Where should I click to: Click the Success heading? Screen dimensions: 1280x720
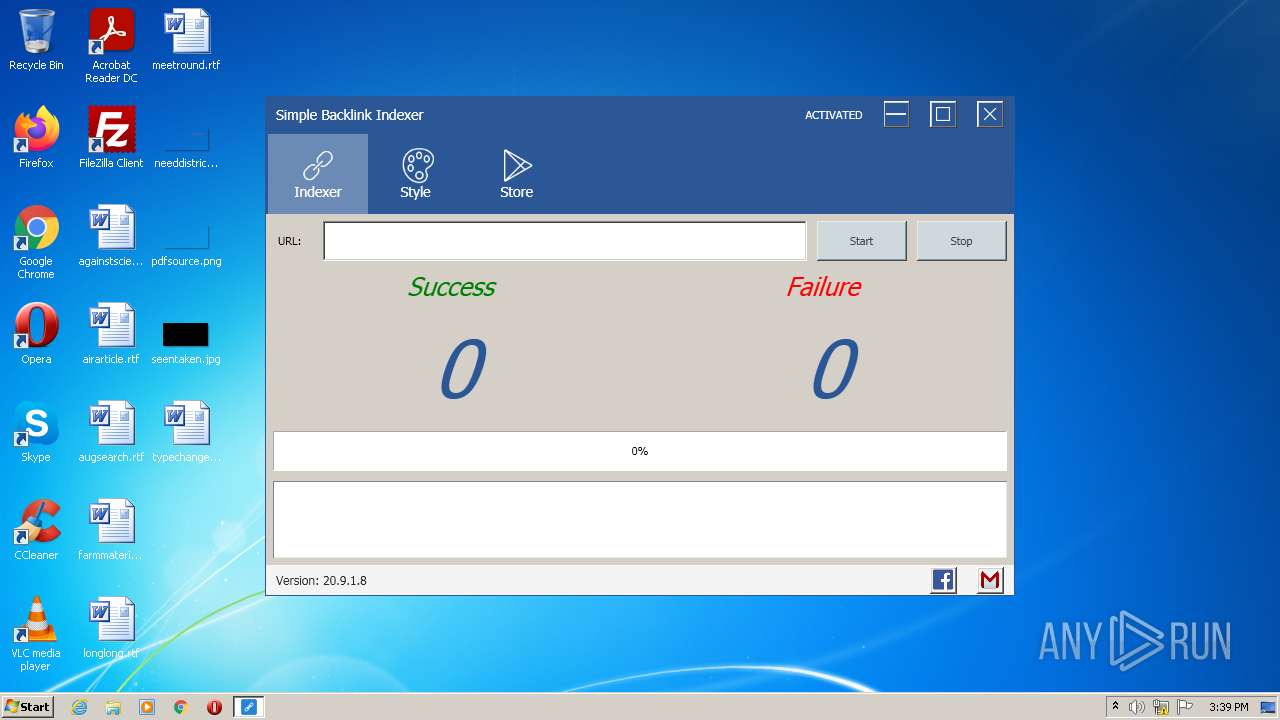pyautogui.click(x=451, y=287)
